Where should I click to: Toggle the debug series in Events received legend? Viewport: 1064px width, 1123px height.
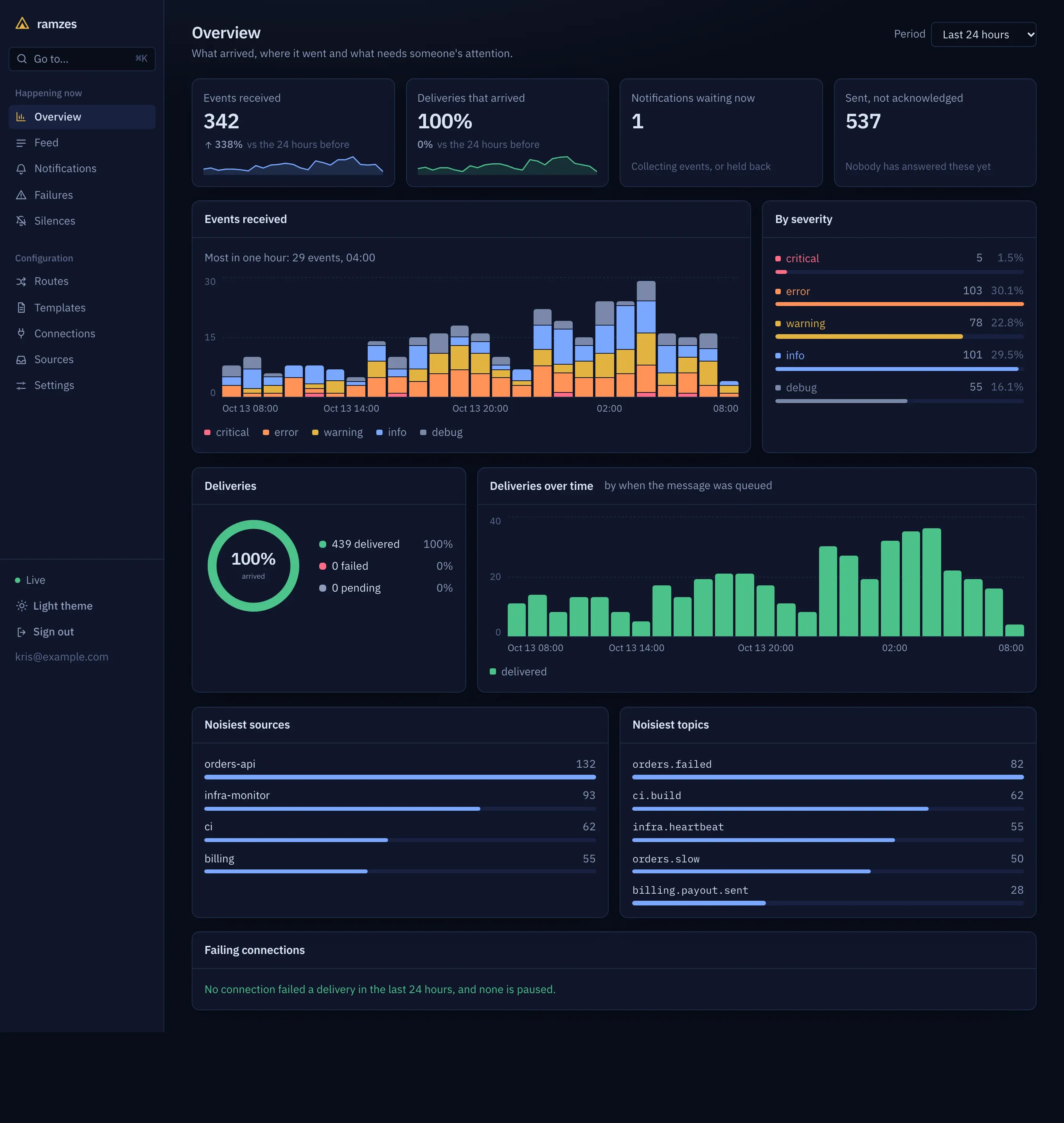tap(441, 432)
